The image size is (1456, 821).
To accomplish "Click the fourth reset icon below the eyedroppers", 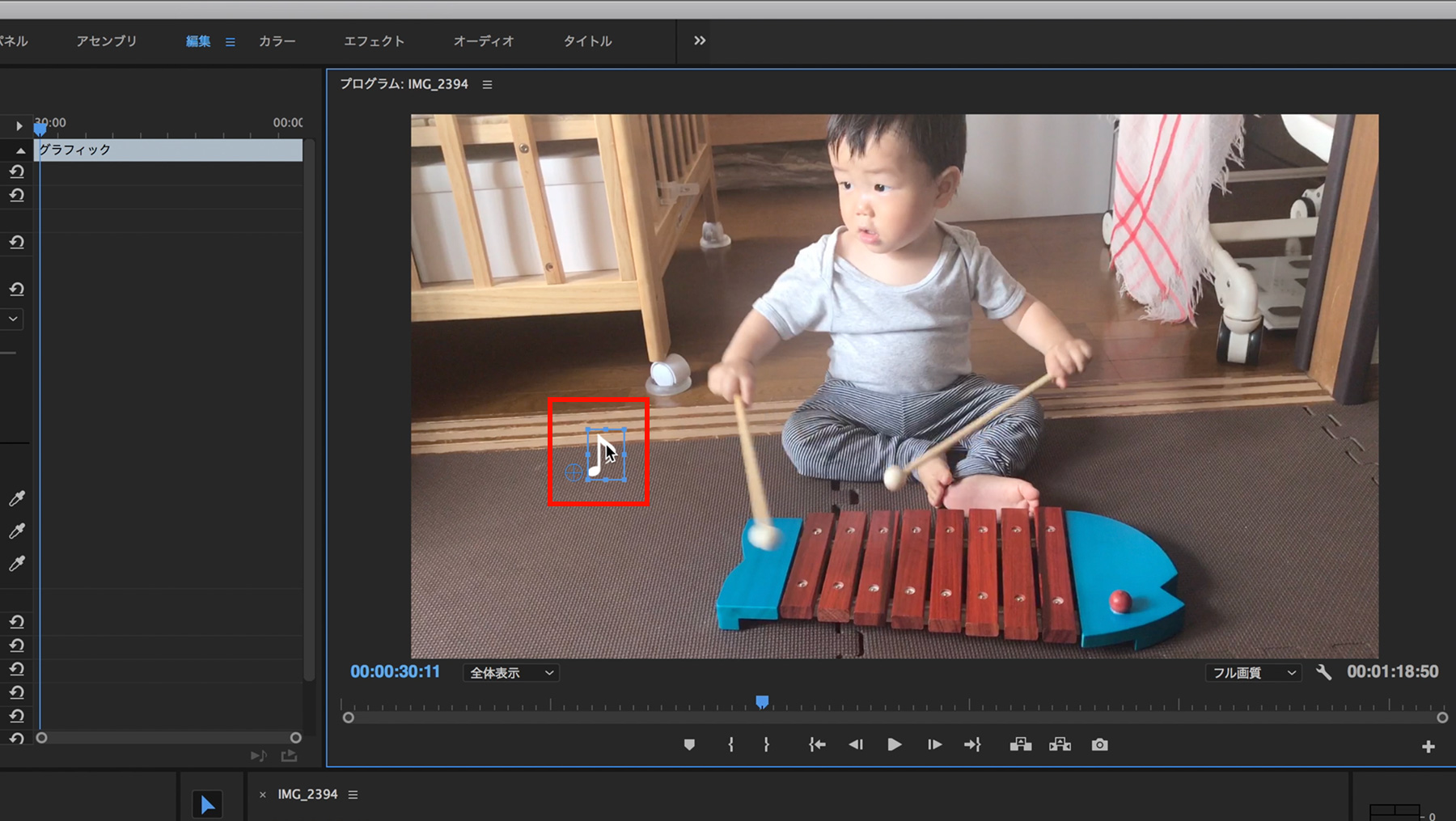I will point(16,692).
